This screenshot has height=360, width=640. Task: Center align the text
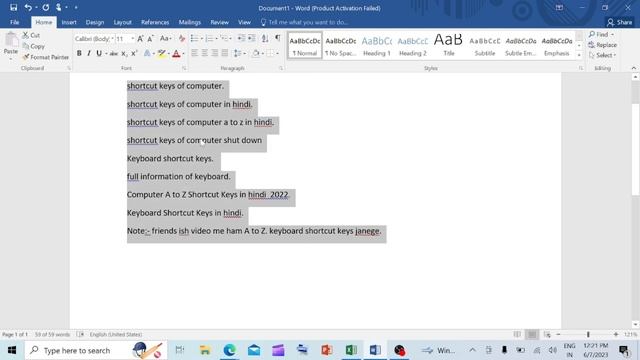(x=204, y=53)
